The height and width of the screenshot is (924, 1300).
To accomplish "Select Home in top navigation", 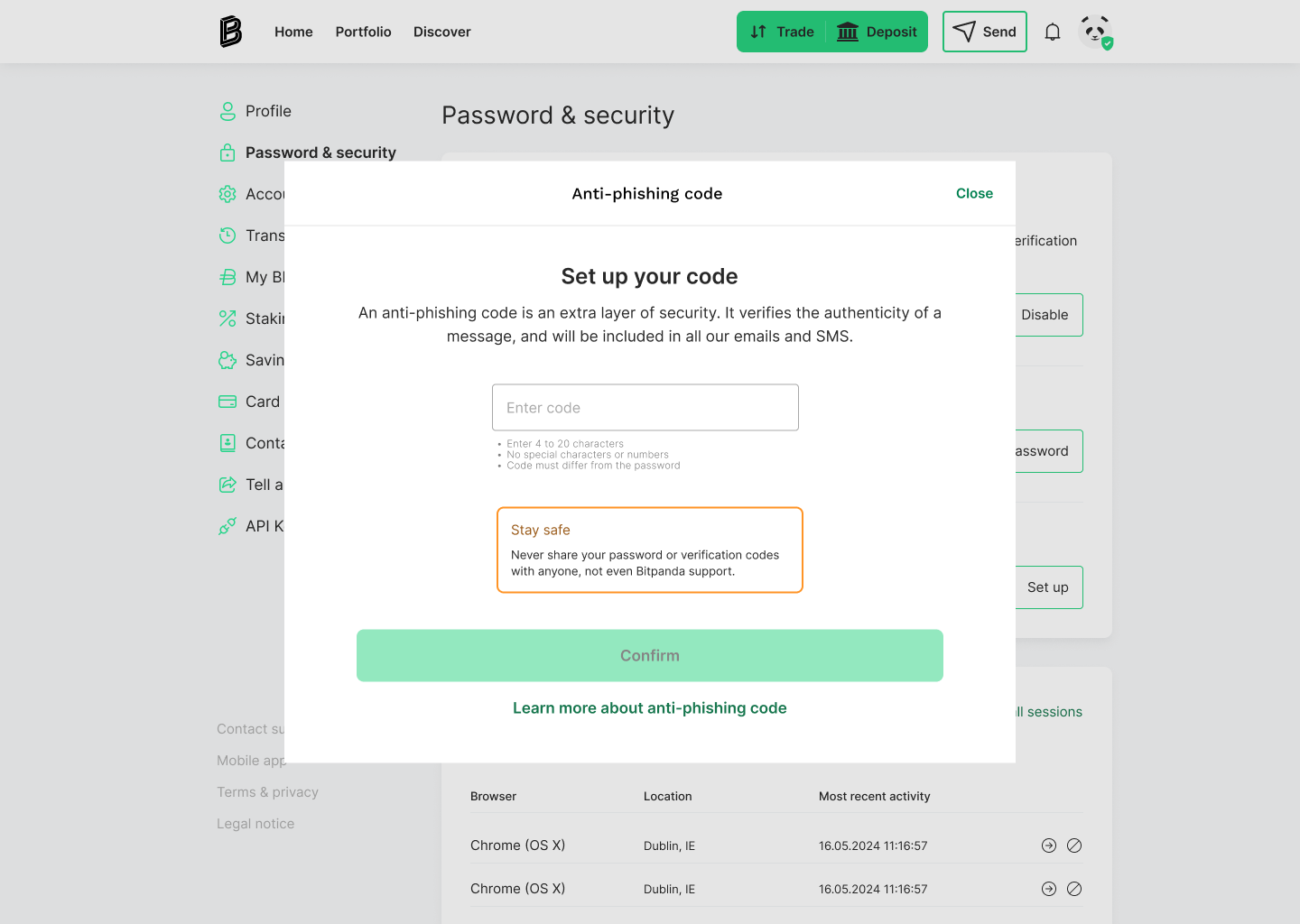I will point(293,32).
